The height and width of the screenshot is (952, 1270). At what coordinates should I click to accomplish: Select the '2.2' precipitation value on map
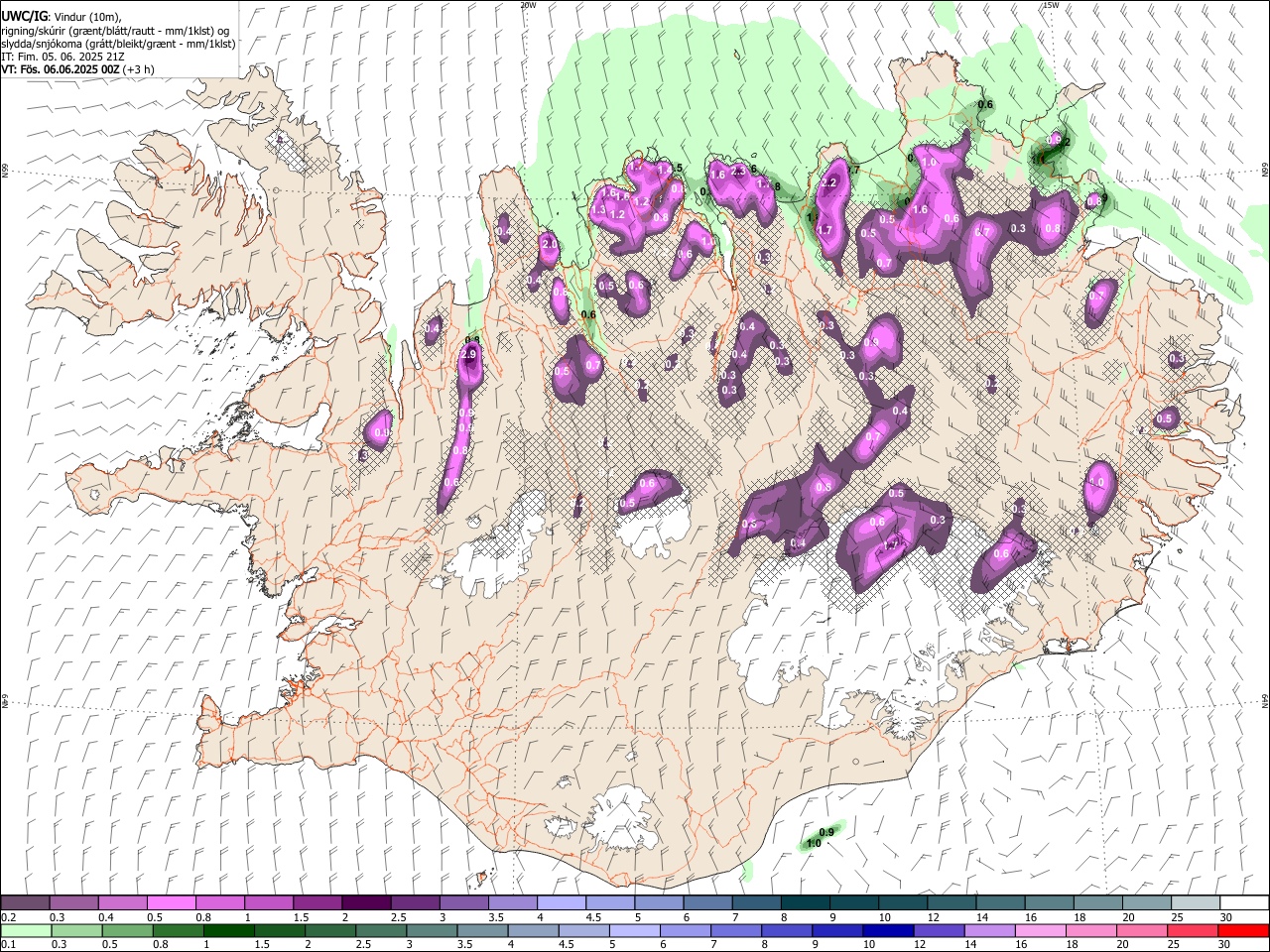coord(830,182)
